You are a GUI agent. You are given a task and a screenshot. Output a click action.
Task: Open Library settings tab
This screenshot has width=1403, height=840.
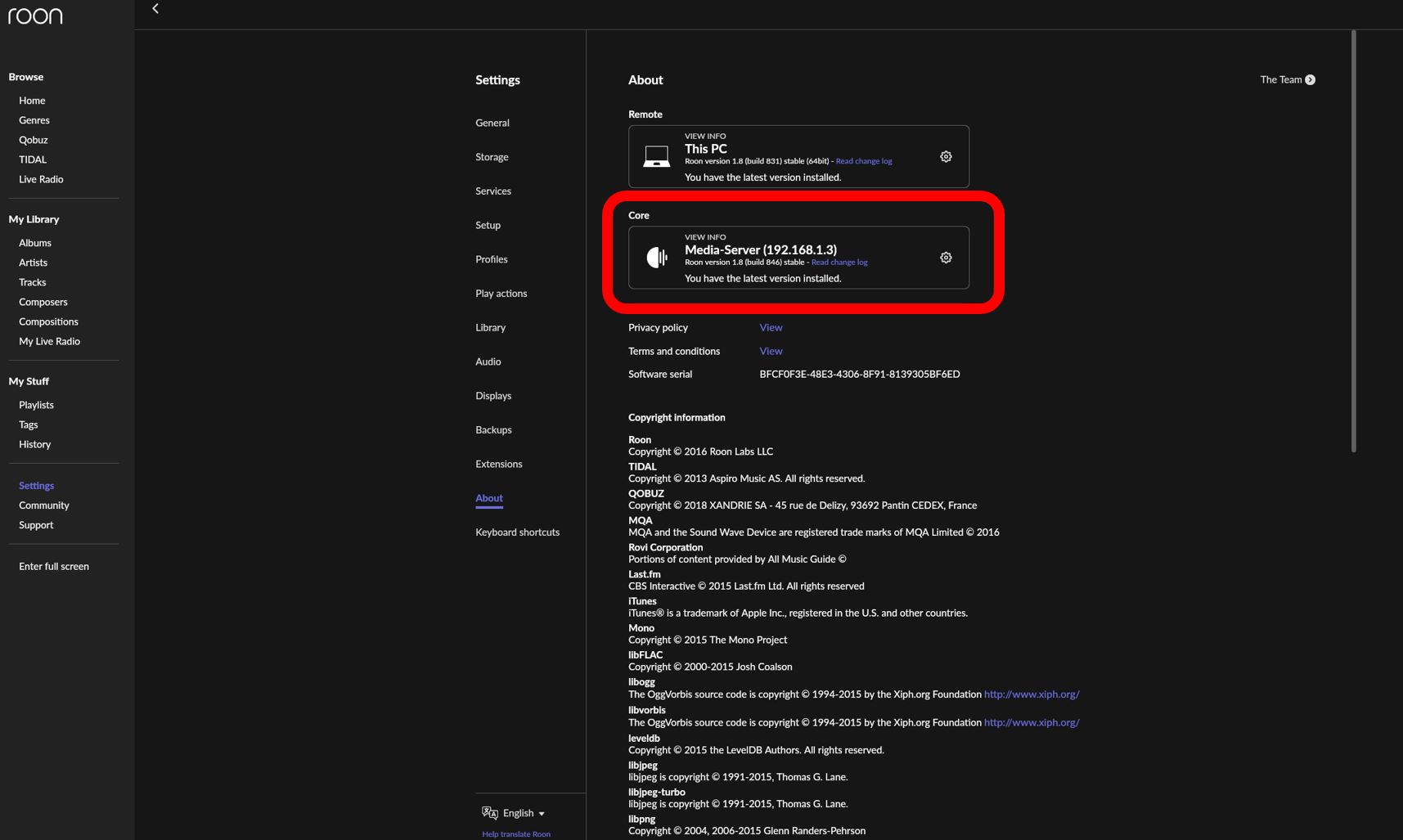491,327
